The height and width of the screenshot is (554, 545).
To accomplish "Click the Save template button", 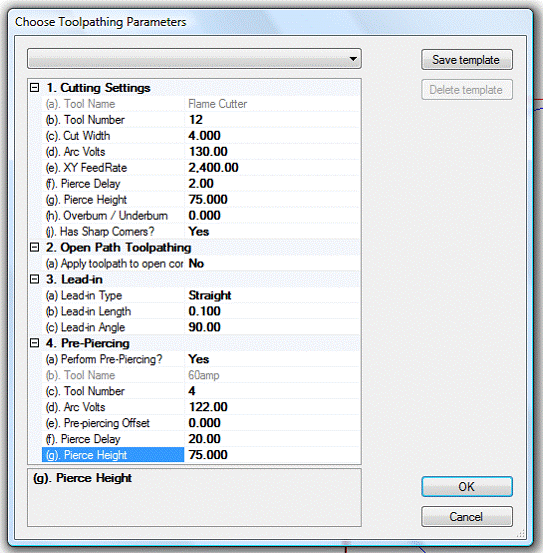I will [x=466, y=60].
